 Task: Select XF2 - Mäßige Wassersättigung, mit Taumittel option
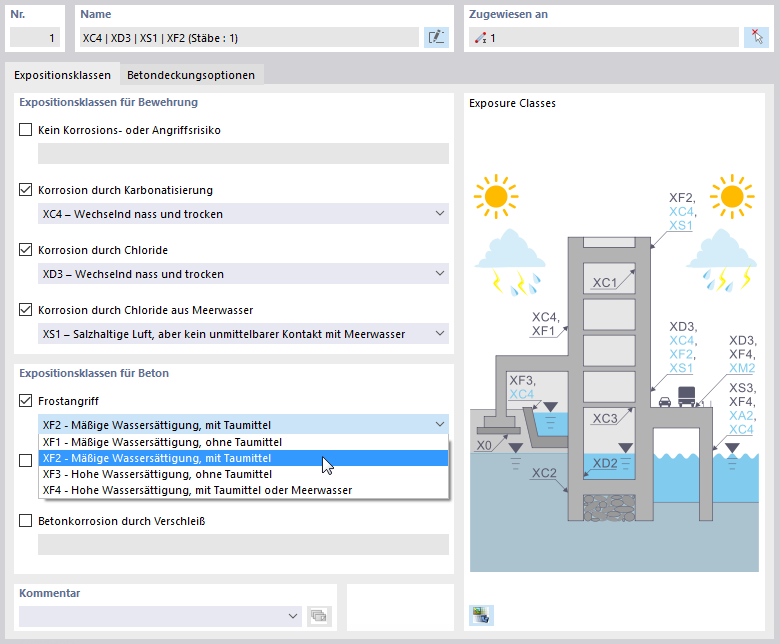[243, 458]
